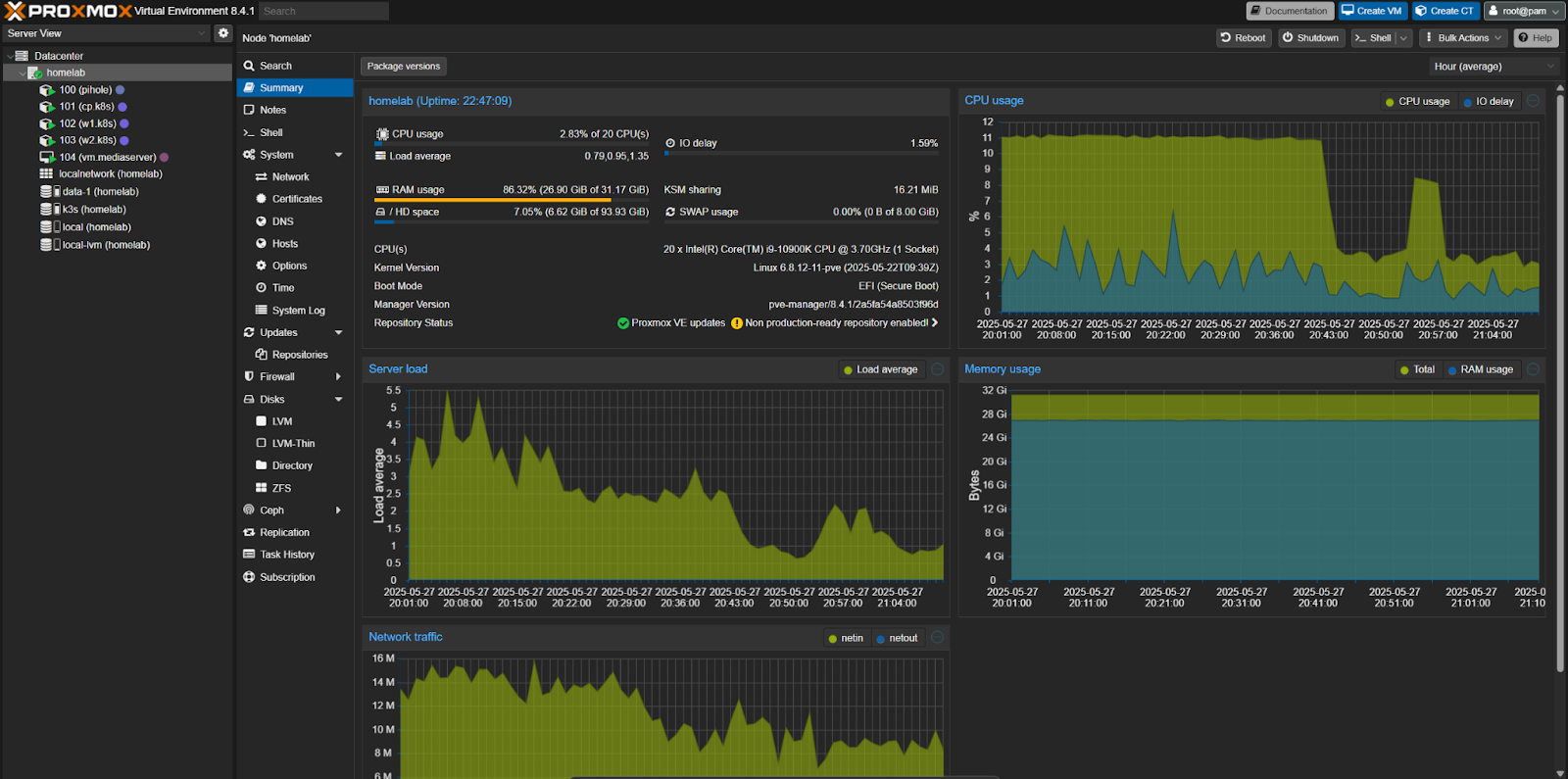Viewport: 1568px width, 779px height.
Task: Collapse the homelab node in tree
Action: coord(23,73)
